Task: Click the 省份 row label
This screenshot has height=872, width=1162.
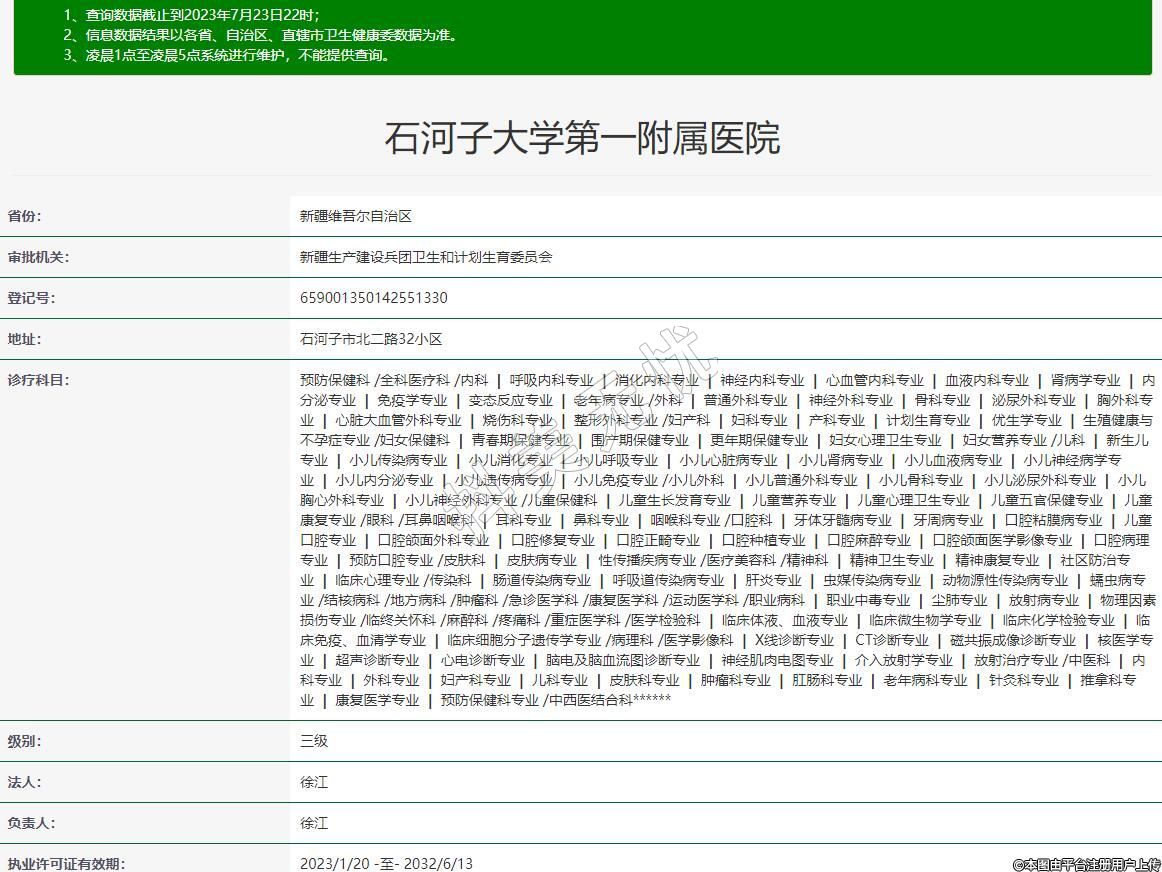Action: pos(25,216)
